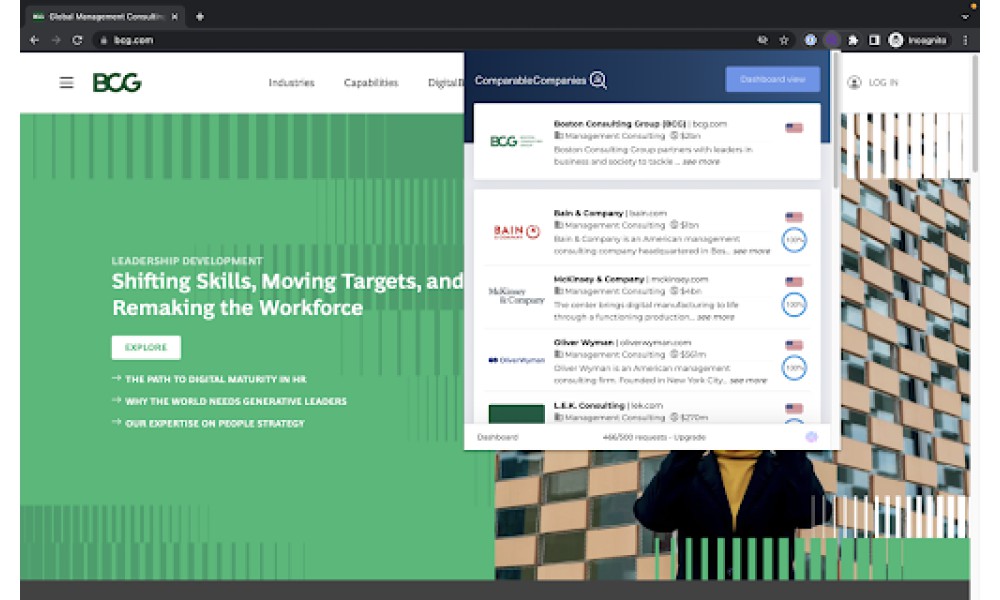Image resolution: width=1000 pixels, height=600 pixels.
Task: Click the McKinsey & Company company name
Action: coord(599,279)
